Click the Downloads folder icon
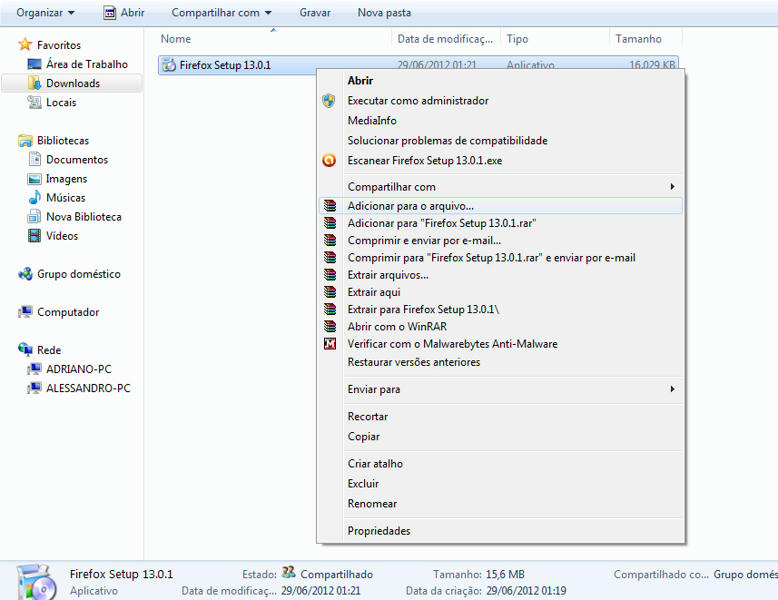Screen dimensions: 778x600 point(34,83)
